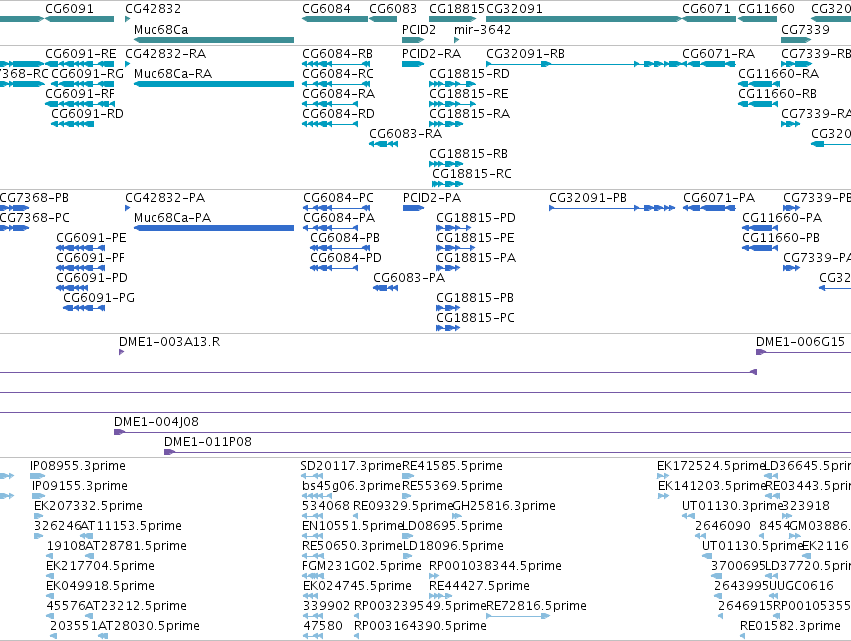
Task: Select the CG42832-PA protein label
Action: pyautogui.click(x=165, y=198)
